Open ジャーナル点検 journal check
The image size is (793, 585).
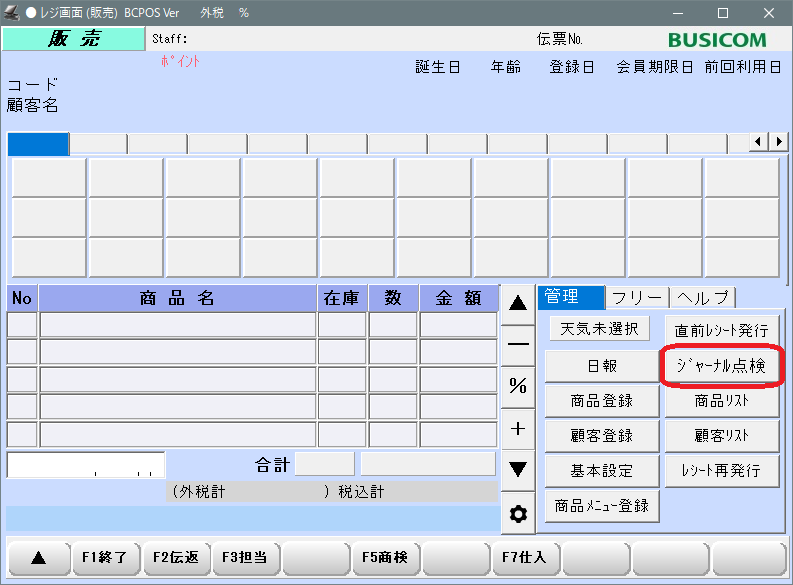(x=721, y=366)
